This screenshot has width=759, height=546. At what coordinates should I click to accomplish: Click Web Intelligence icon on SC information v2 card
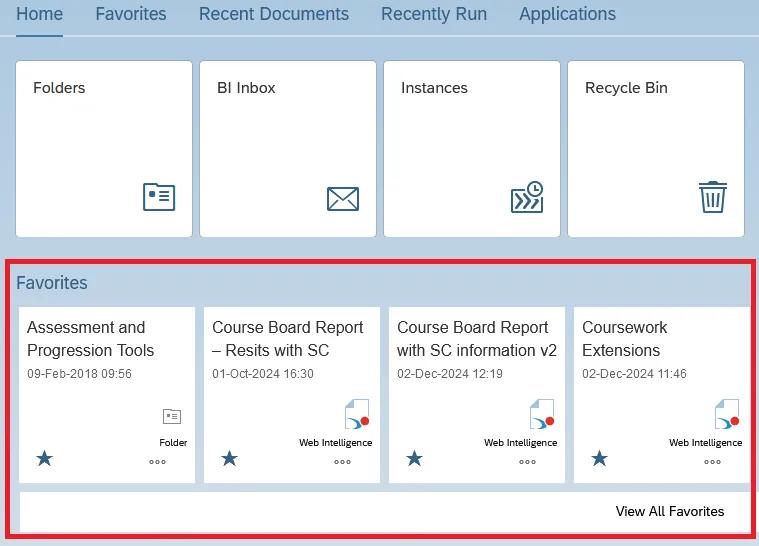pyautogui.click(x=542, y=414)
